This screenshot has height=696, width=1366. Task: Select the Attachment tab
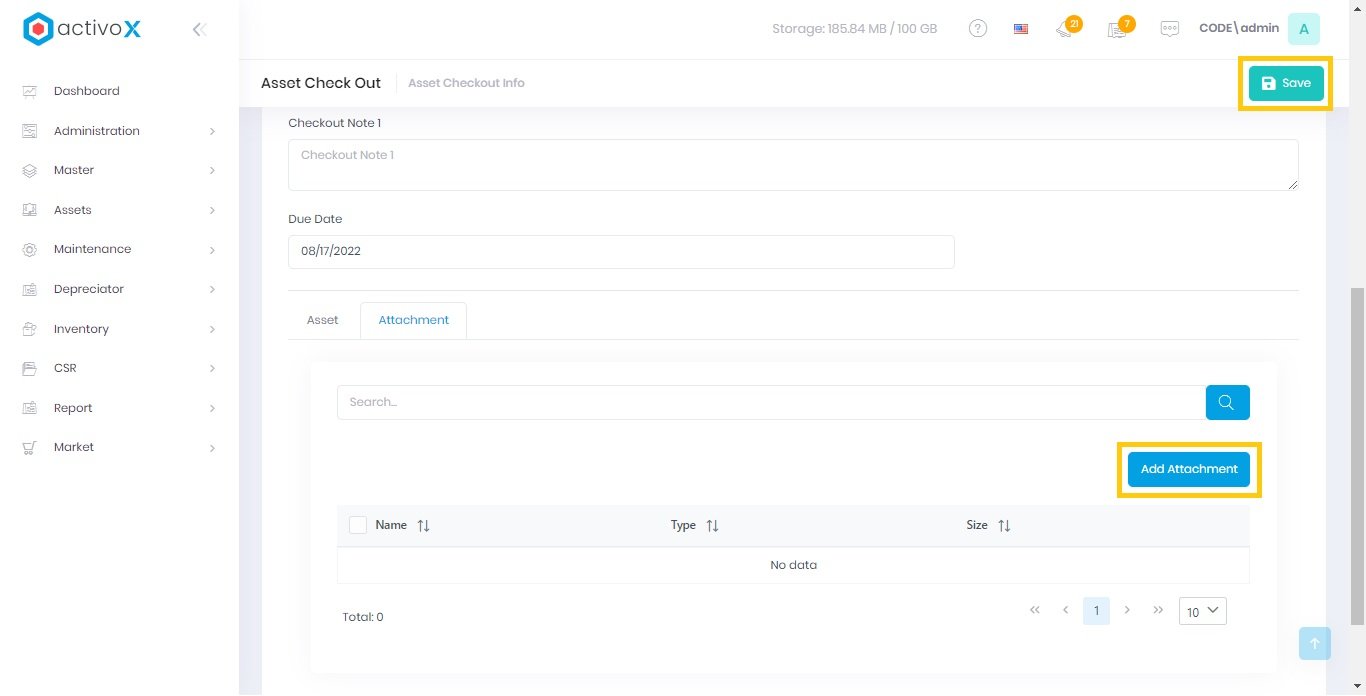coord(413,320)
